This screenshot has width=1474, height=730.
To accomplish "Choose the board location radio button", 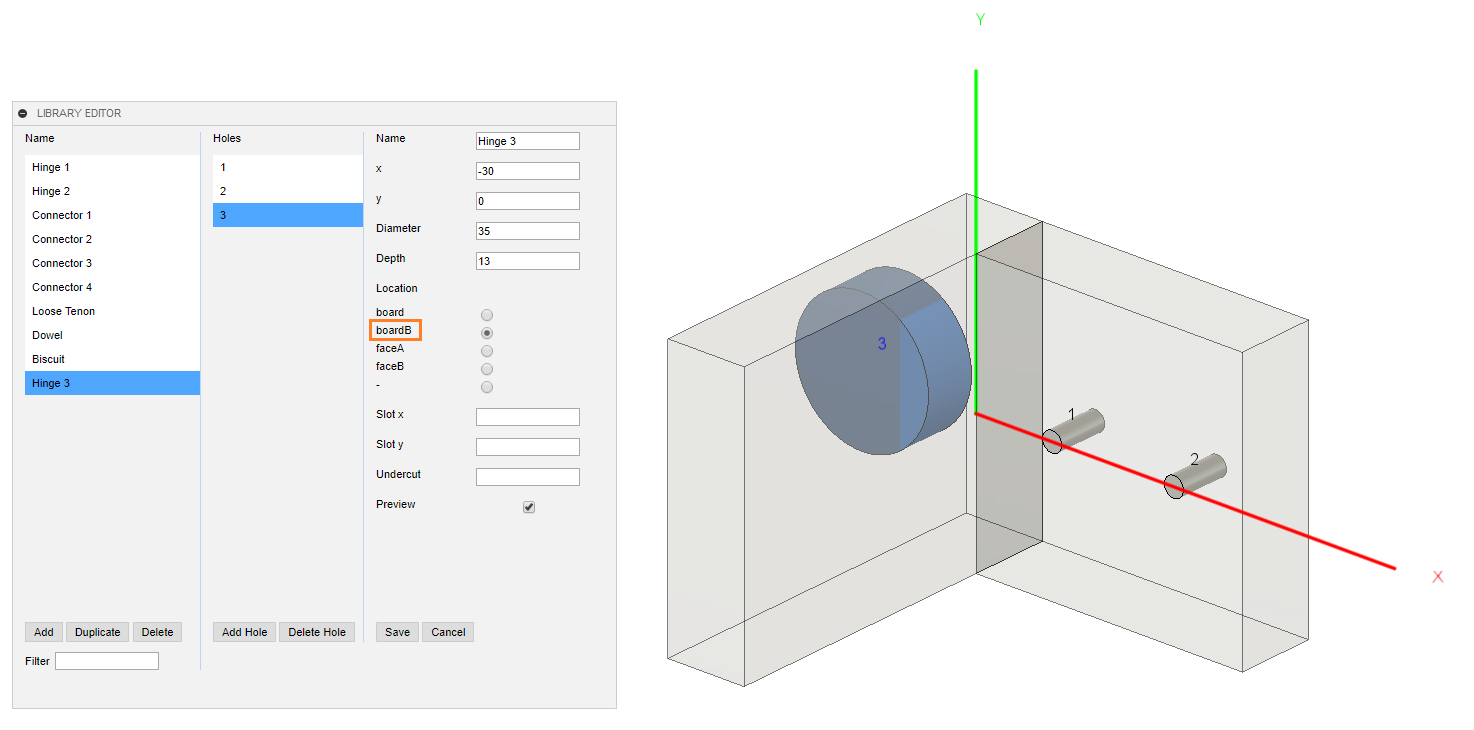I will [487, 315].
